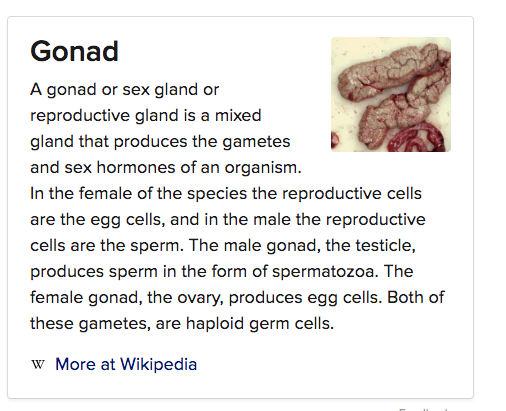Screen dimensions: 506x411
Task: Open the More at Wikipedia link
Action: 126,364
